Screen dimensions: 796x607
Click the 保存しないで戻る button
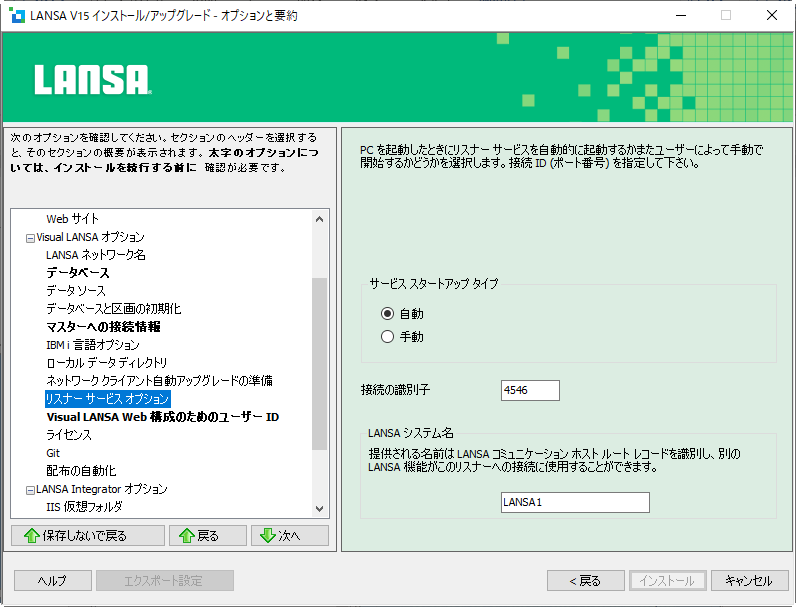pos(88,535)
